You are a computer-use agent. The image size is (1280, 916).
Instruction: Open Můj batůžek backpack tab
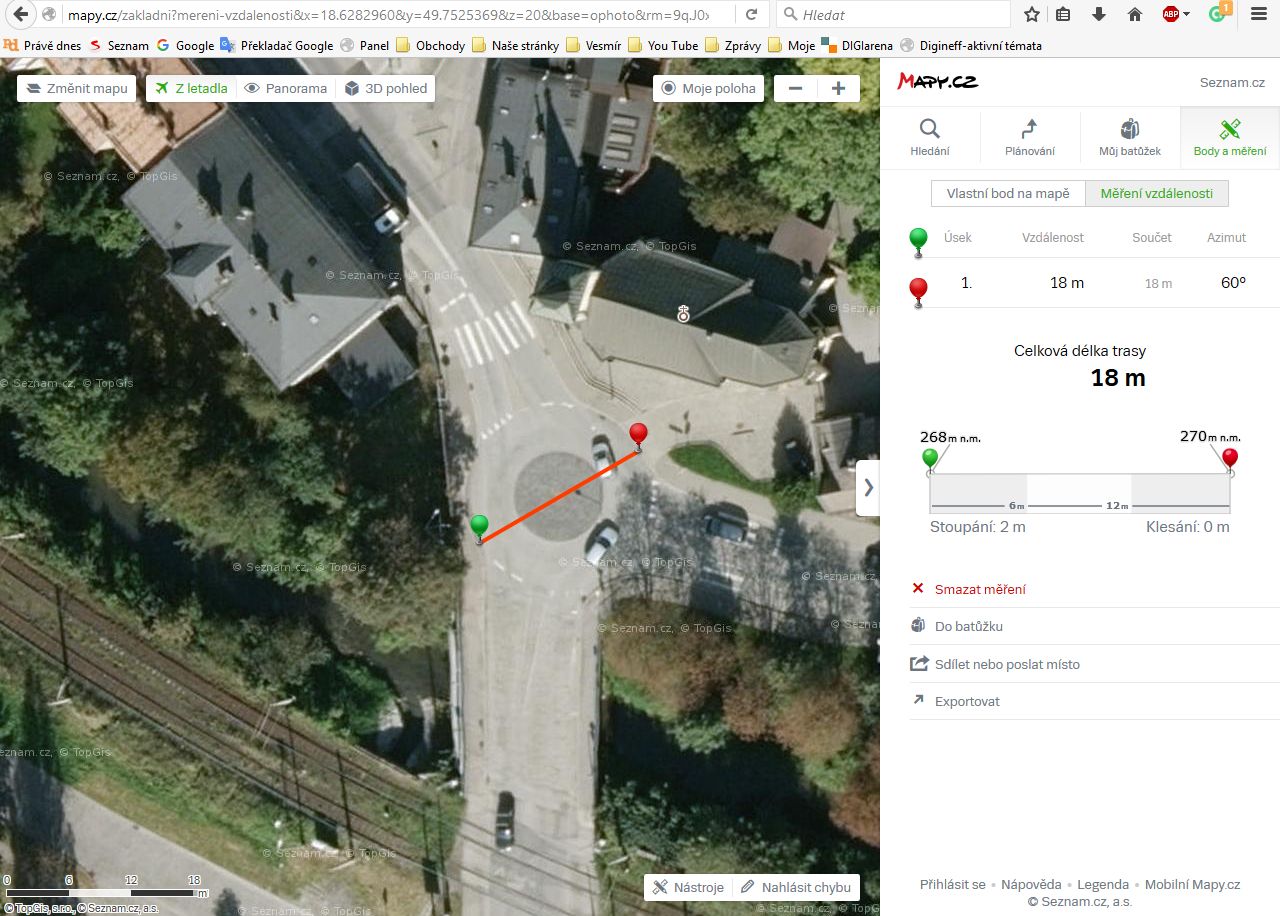pos(1130,137)
